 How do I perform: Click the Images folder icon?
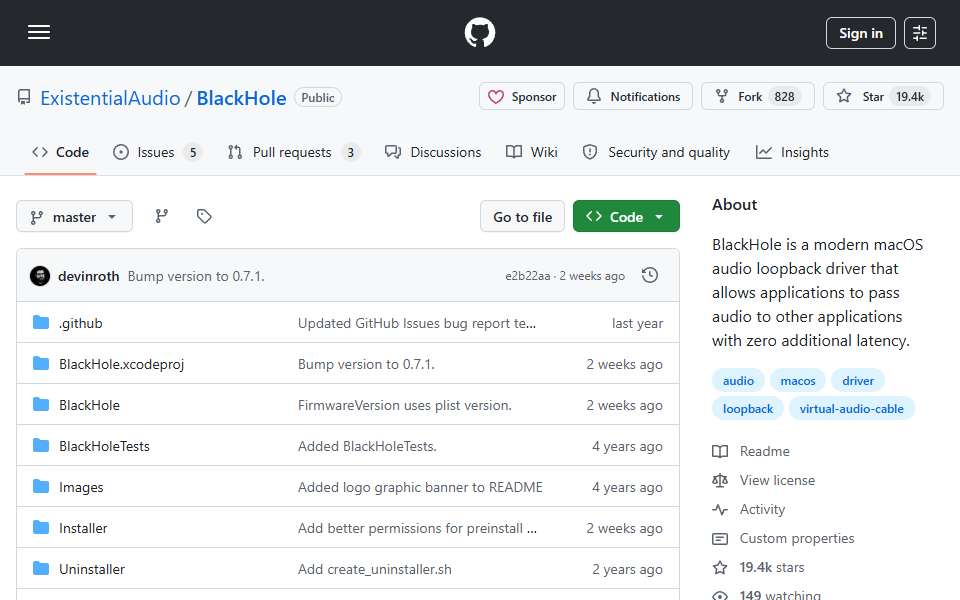pos(41,487)
